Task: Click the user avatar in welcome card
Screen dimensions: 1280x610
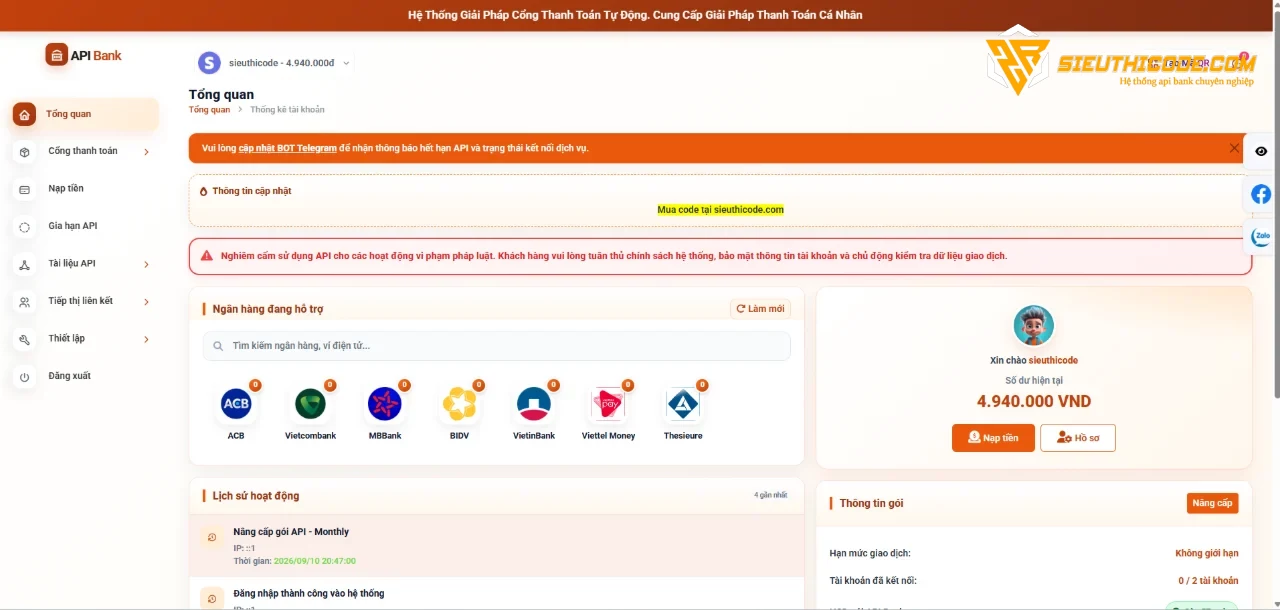Action: 1034,326
